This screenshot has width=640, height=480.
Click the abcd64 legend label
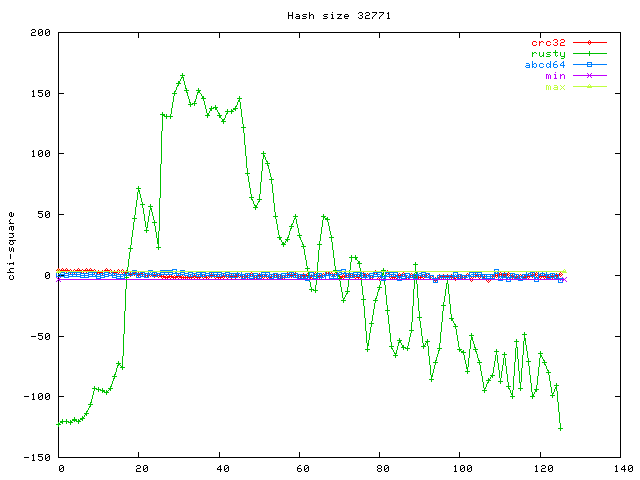tap(545, 65)
